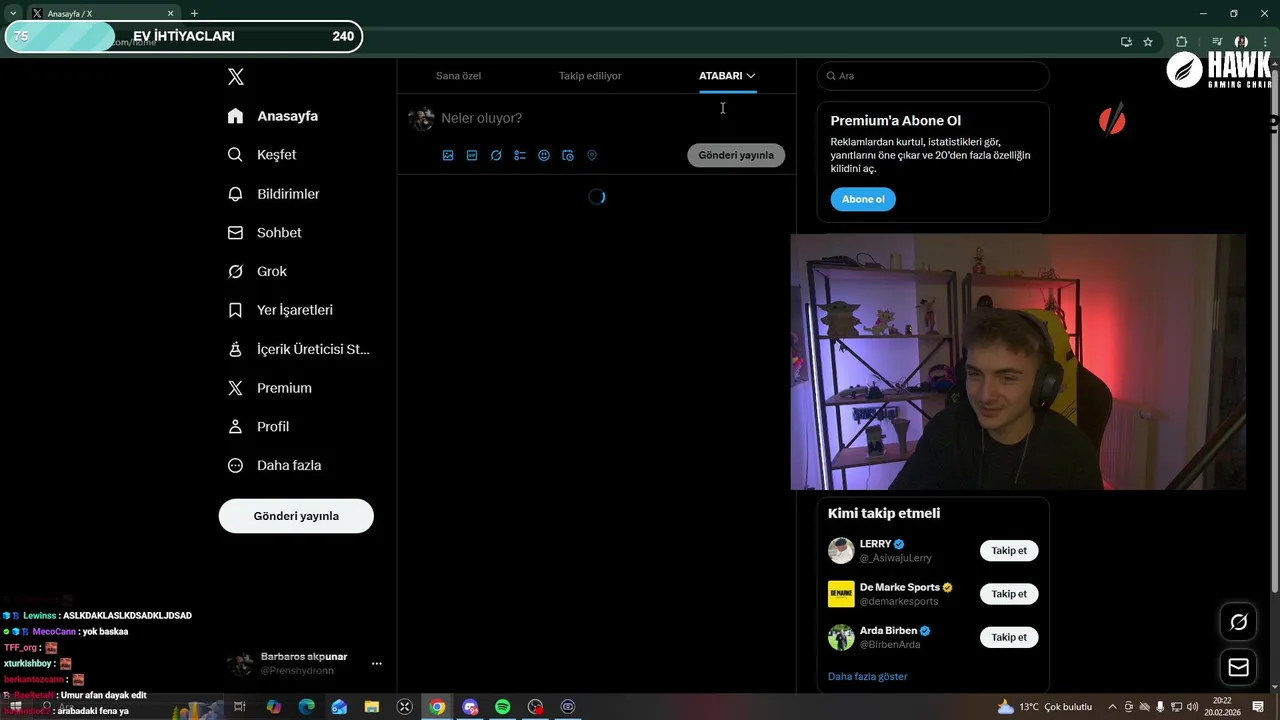Open Arda Birben avatar

[x=841, y=637]
